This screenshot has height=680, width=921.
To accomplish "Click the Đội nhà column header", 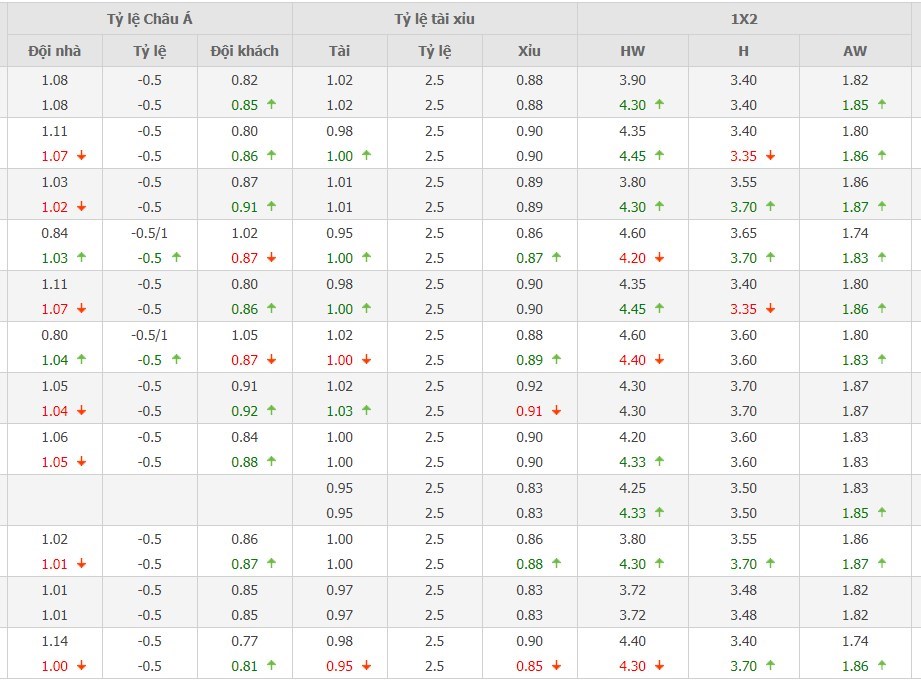I will coord(55,51).
